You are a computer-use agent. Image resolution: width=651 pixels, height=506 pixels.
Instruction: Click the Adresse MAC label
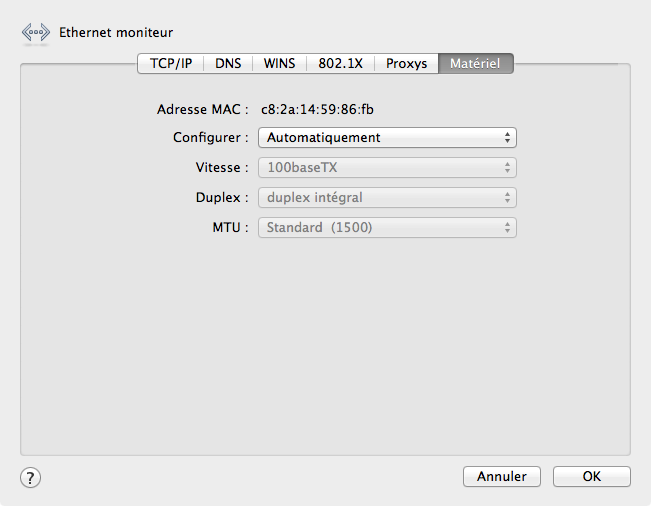tap(202, 109)
